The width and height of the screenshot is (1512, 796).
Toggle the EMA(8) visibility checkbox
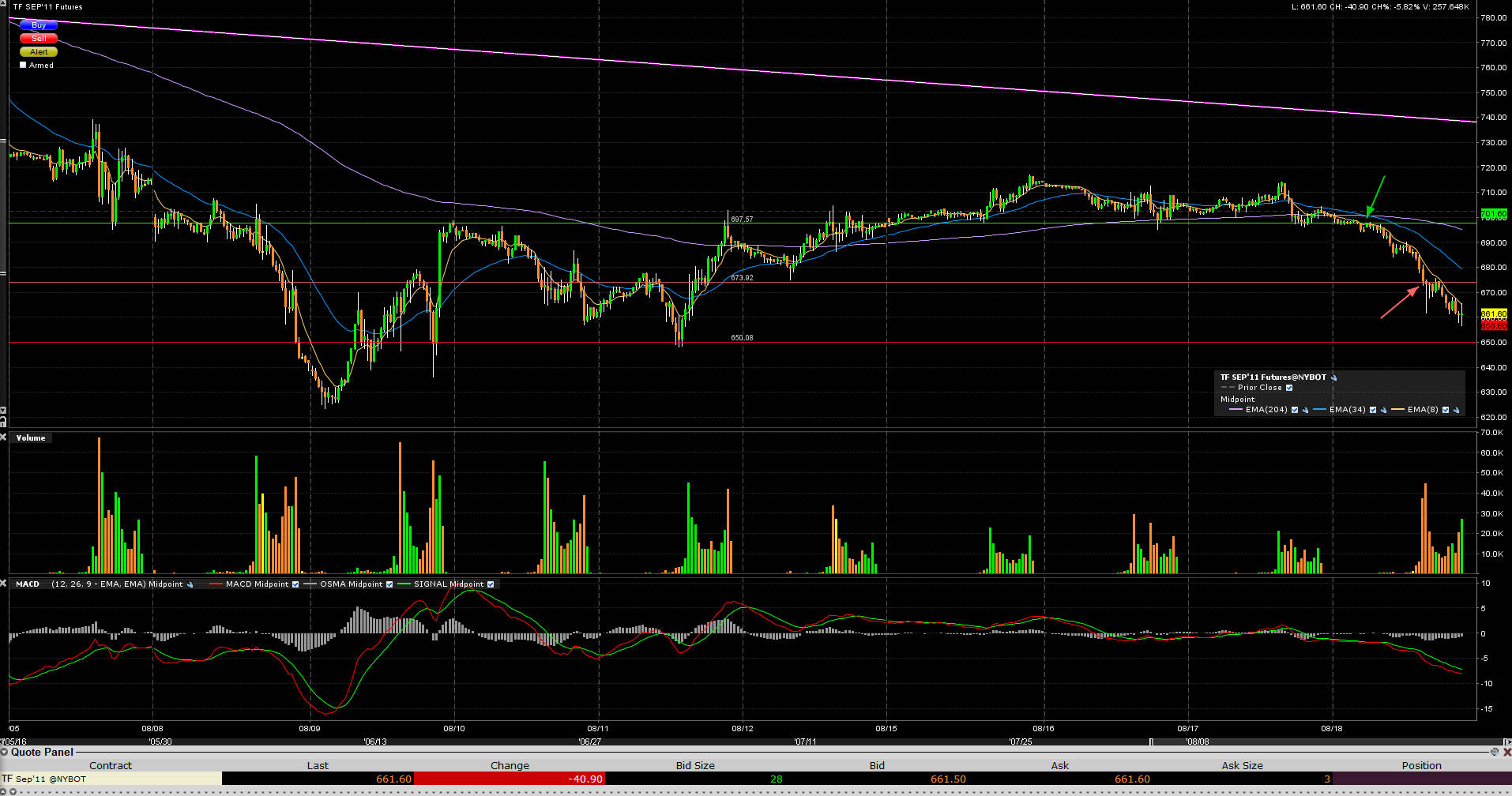click(1446, 410)
